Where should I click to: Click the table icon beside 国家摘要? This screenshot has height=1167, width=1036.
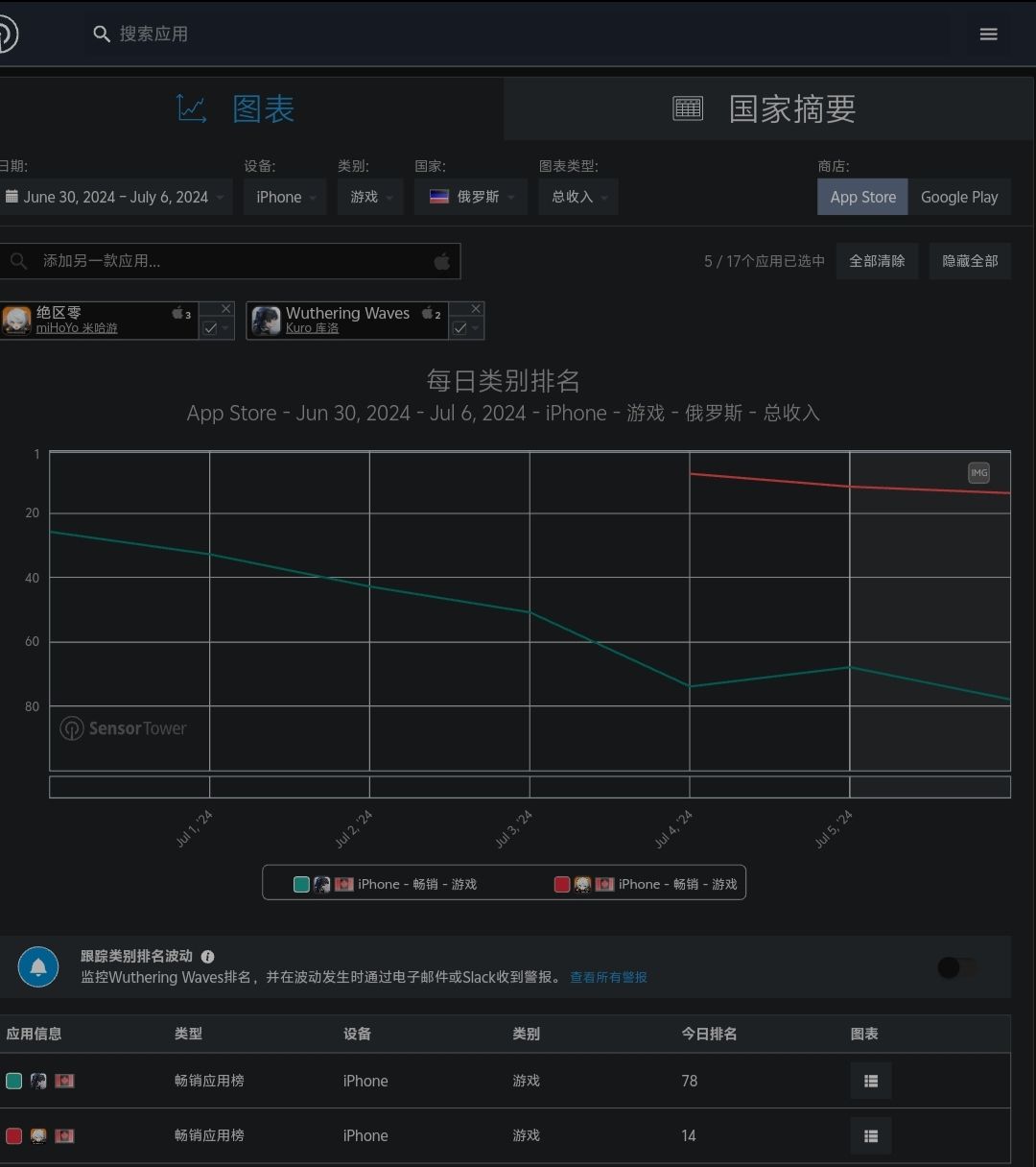pyautogui.click(x=688, y=108)
